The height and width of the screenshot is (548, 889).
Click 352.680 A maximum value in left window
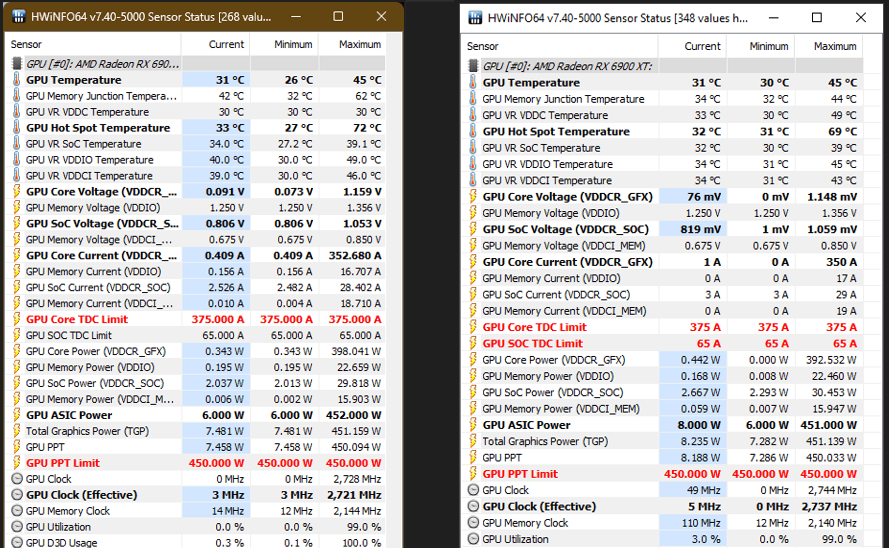click(x=355, y=255)
